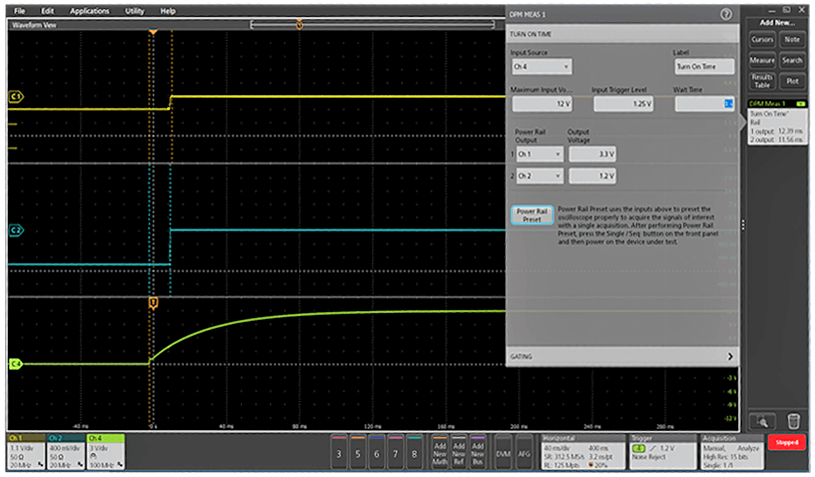The image size is (815, 477).
Task: Open the Applications menu
Action: point(89,11)
